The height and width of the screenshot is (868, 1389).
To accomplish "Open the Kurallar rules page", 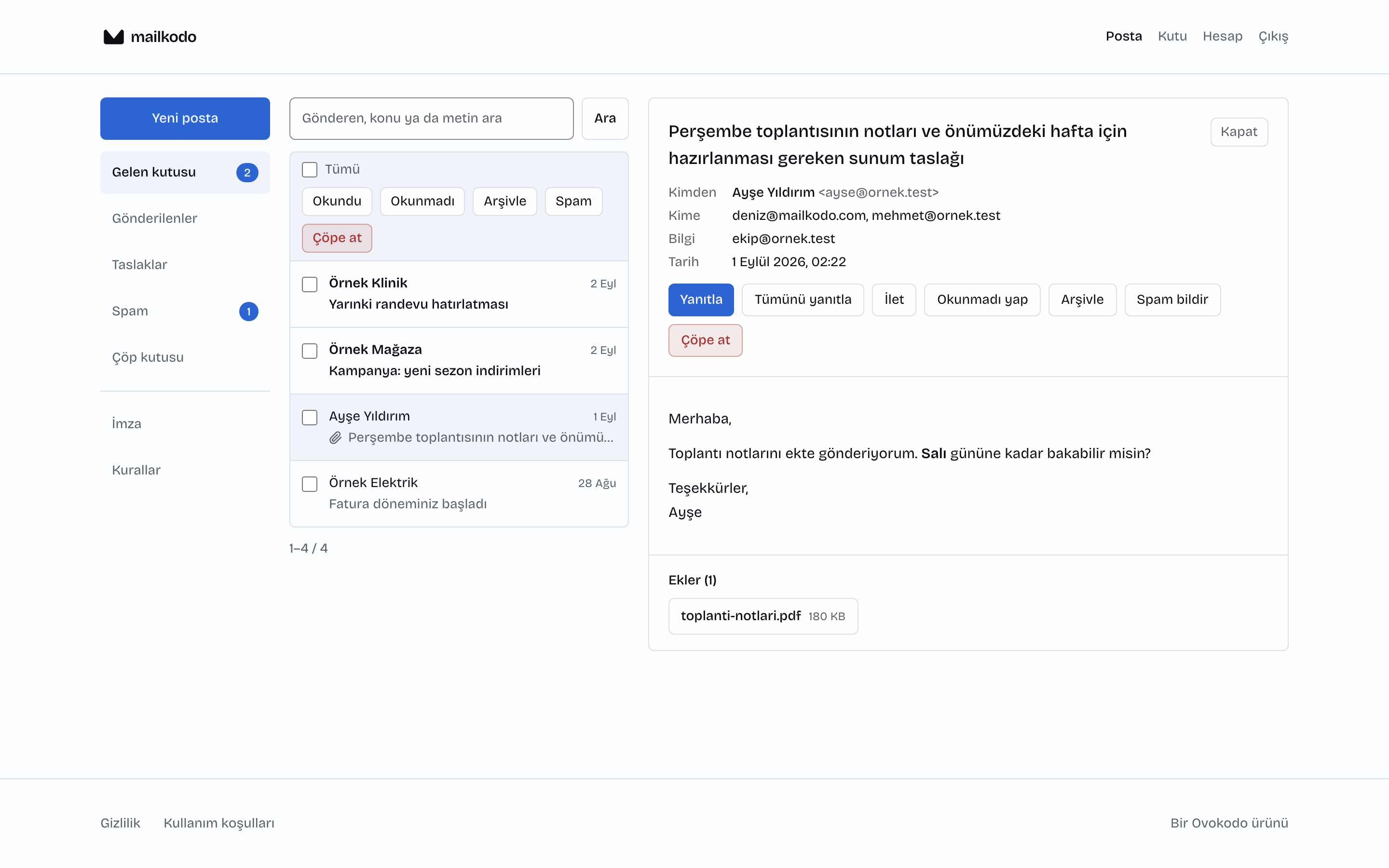I will [x=185, y=471].
